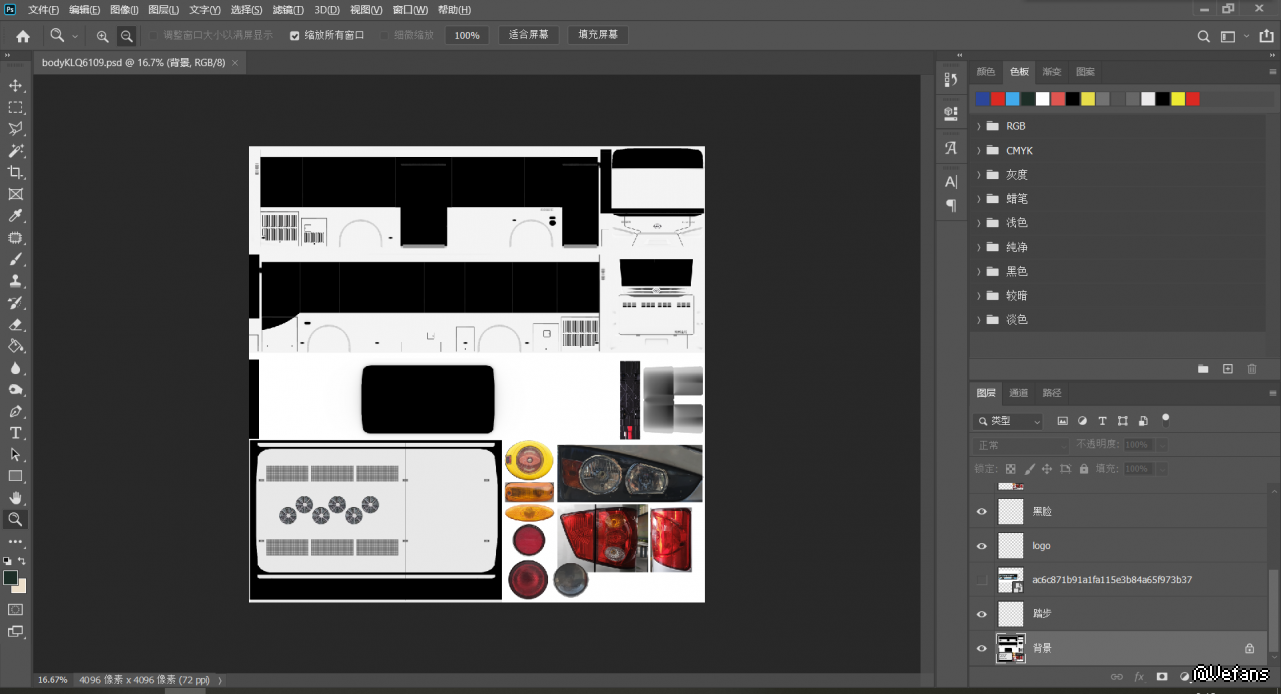Click the zoom in magnifier icon

(102, 36)
